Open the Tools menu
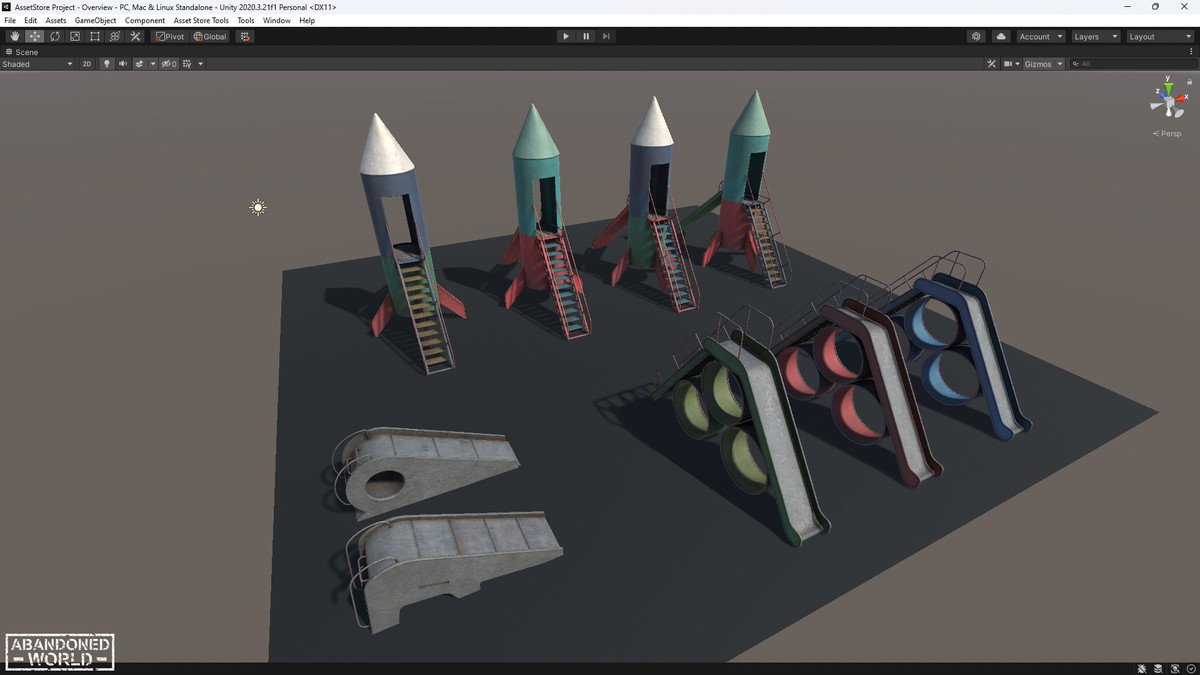The image size is (1200, 675). tap(246, 20)
